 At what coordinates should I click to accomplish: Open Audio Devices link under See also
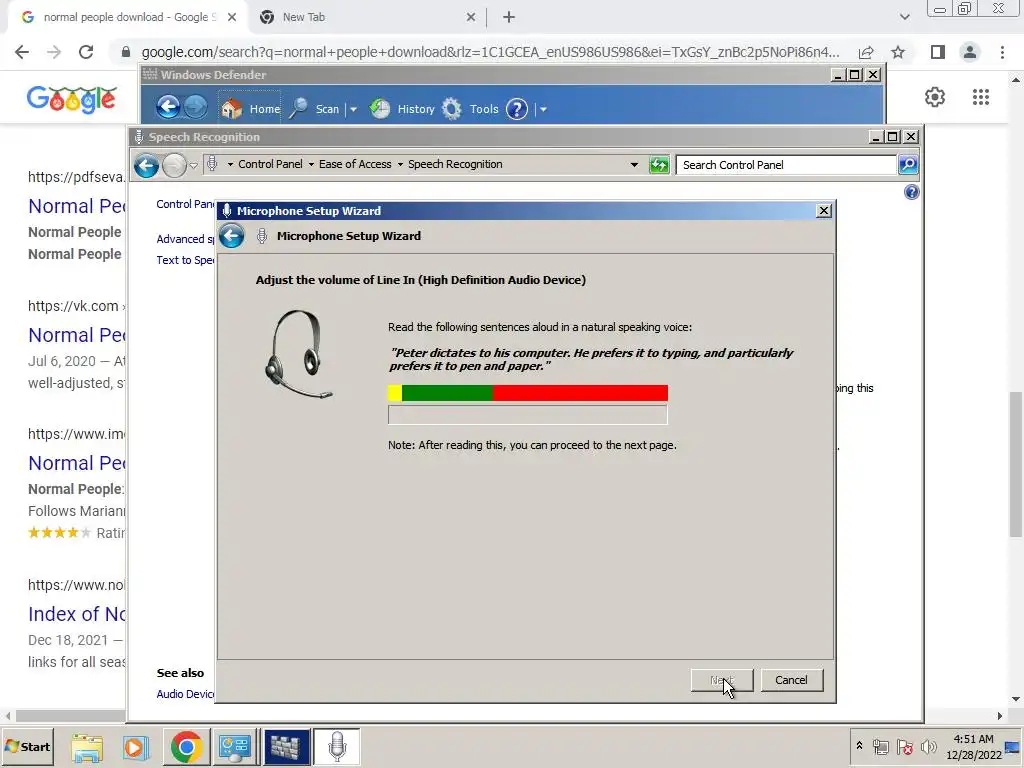185,694
